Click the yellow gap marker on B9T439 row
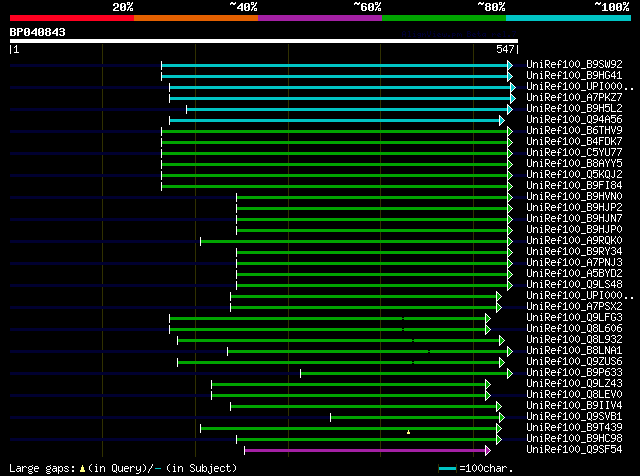The image size is (640, 476). (x=408, y=432)
